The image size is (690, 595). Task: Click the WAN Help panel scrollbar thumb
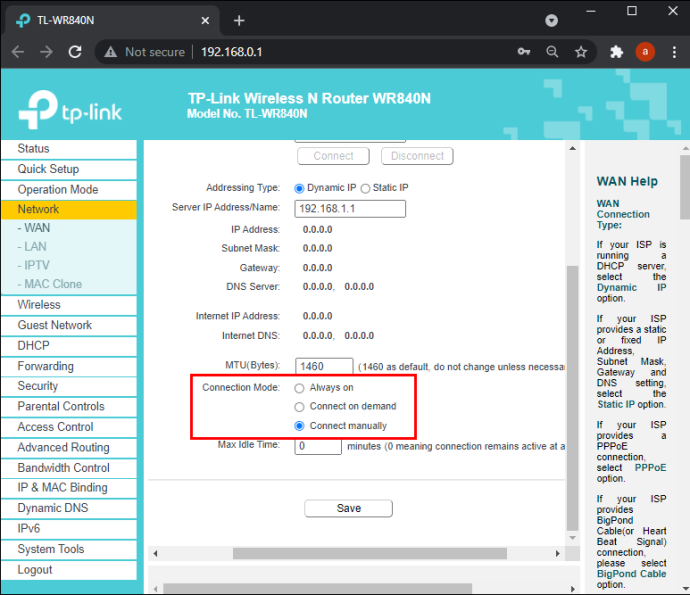click(x=685, y=187)
